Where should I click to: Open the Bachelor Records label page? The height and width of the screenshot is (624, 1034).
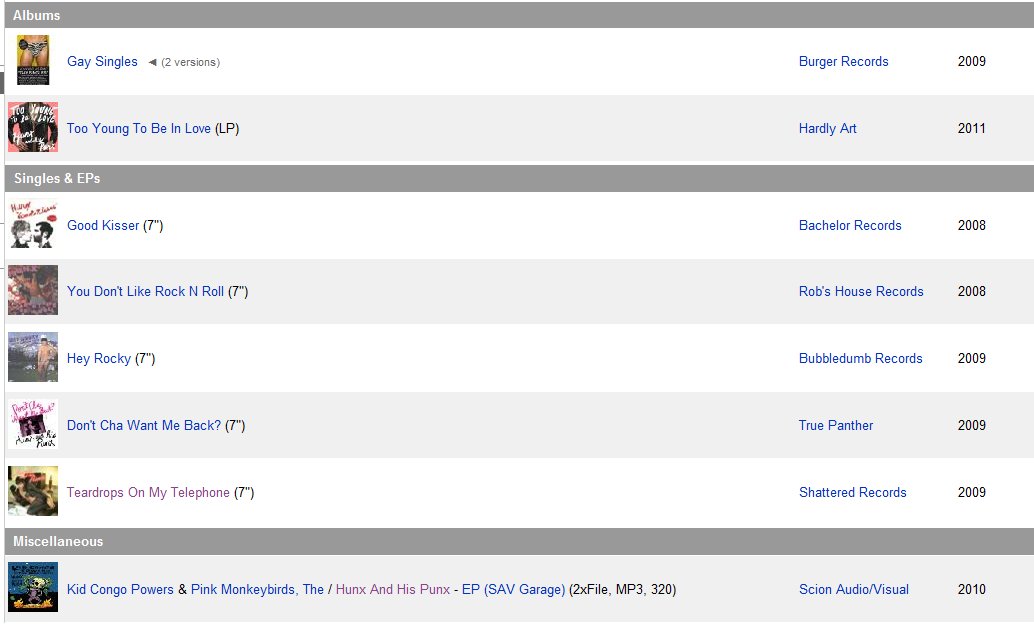[850, 225]
